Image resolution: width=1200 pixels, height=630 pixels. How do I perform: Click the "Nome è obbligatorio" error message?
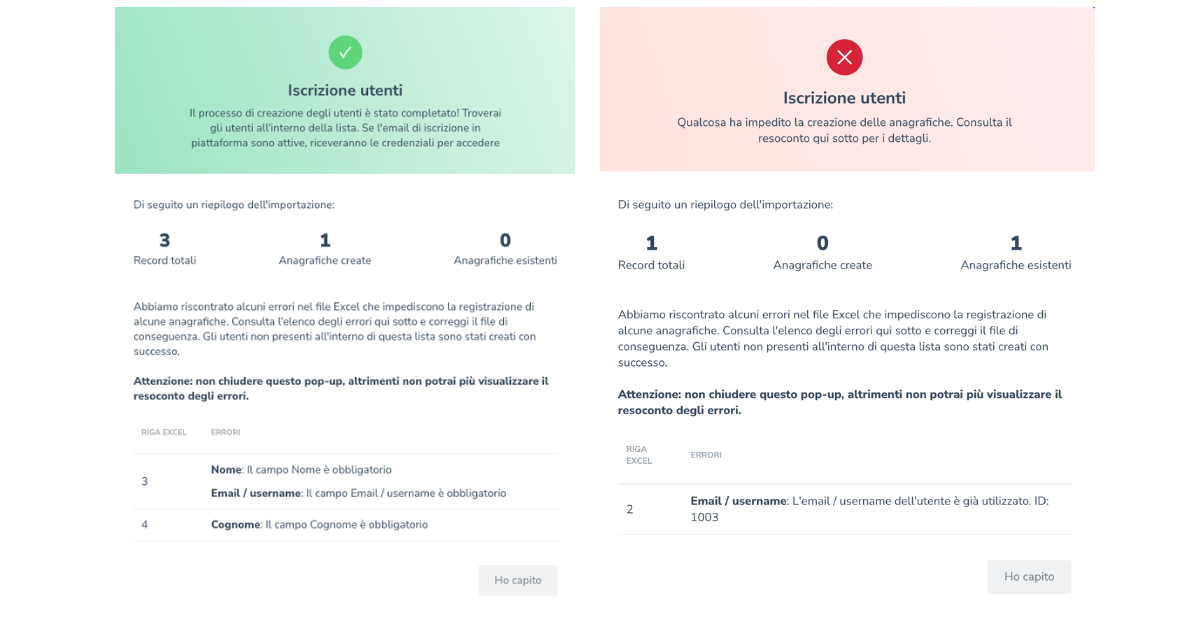(x=301, y=470)
